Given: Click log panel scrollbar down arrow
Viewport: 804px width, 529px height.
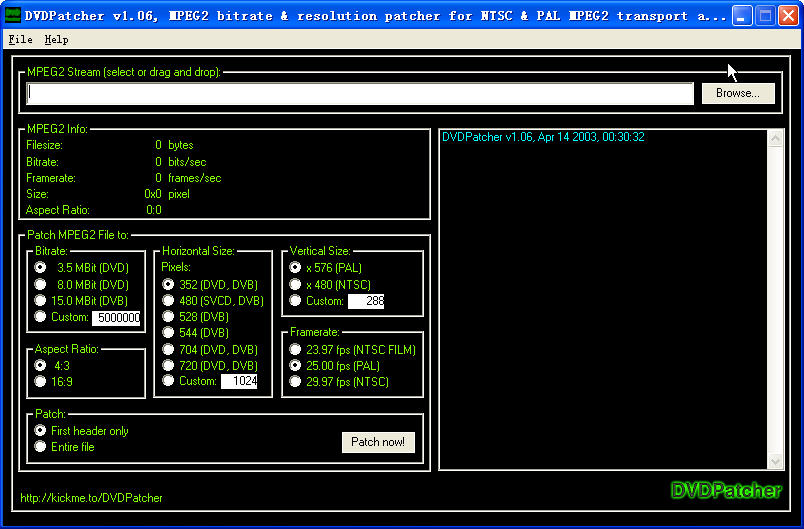Looking at the screenshot, I should point(775,461).
